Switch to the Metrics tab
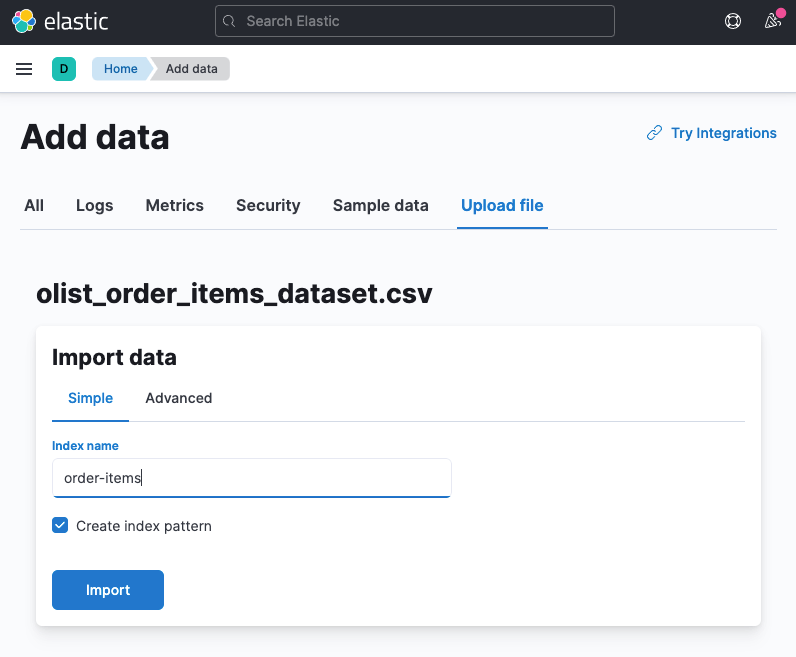This screenshot has height=657, width=796. 174,205
